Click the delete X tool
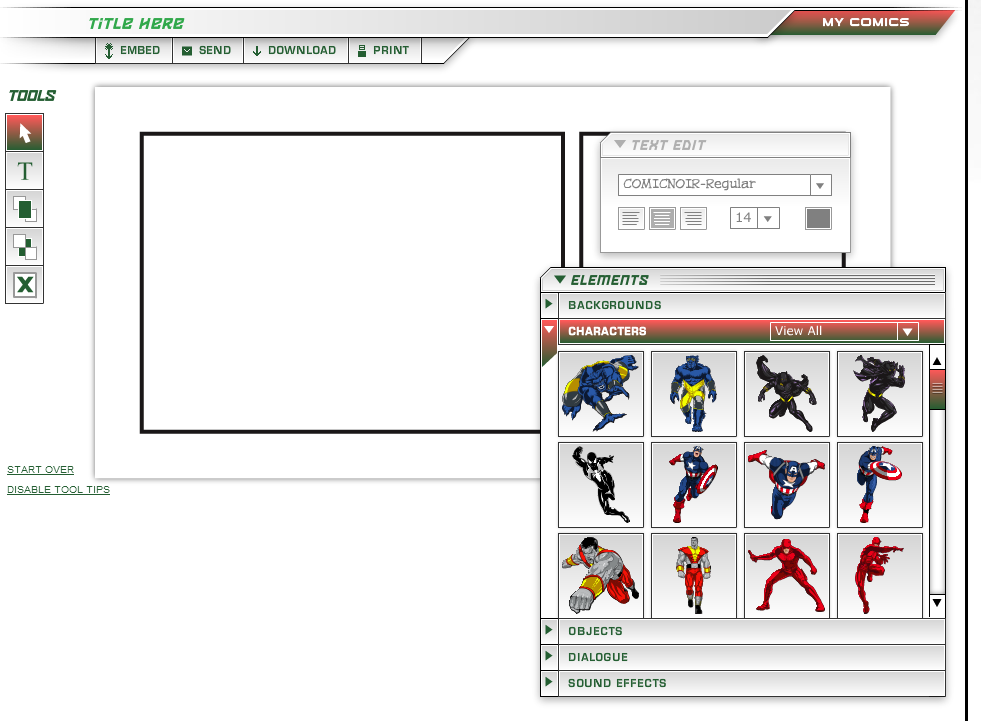 (24, 285)
